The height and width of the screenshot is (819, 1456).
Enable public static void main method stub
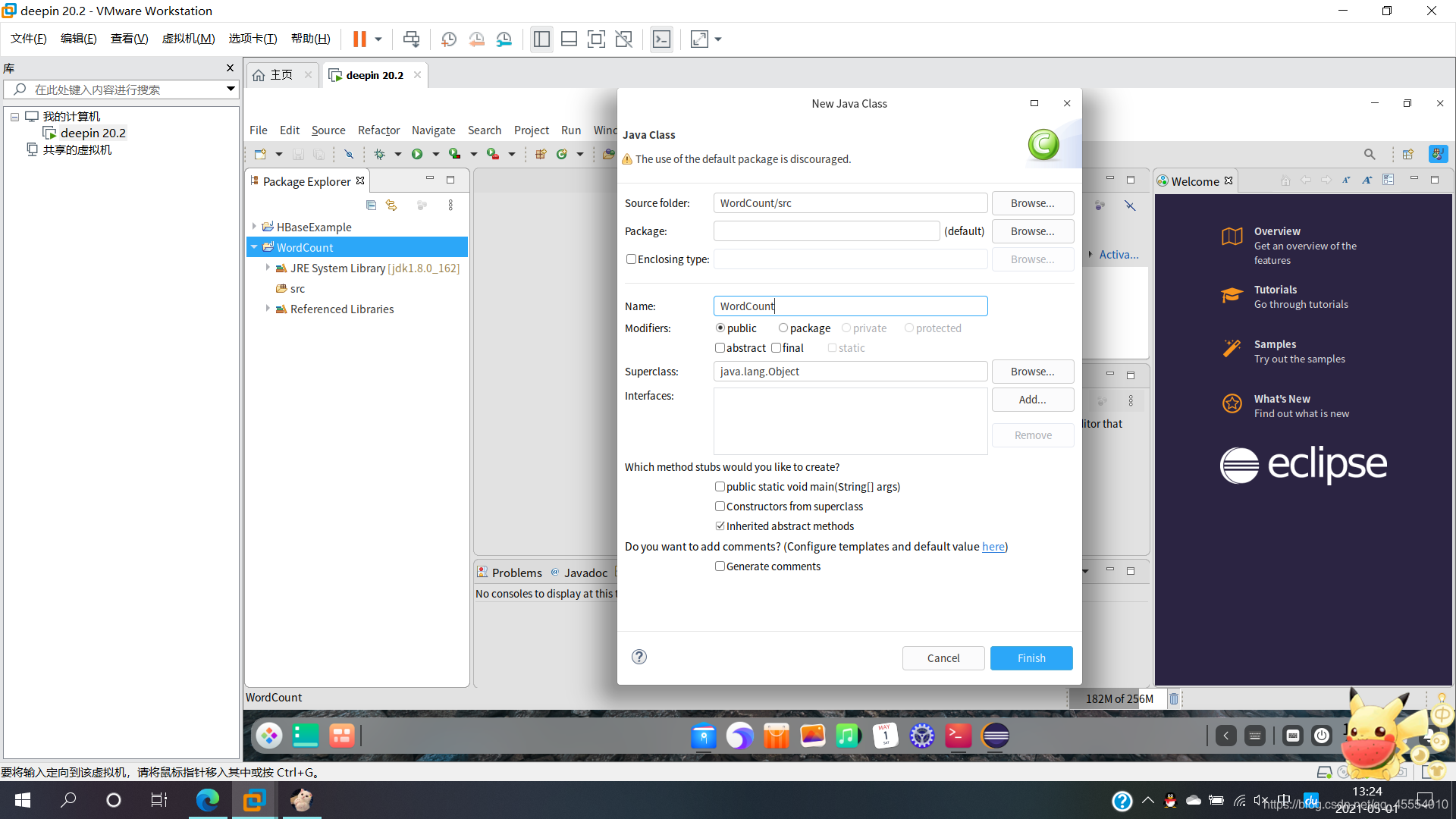coord(718,486)
